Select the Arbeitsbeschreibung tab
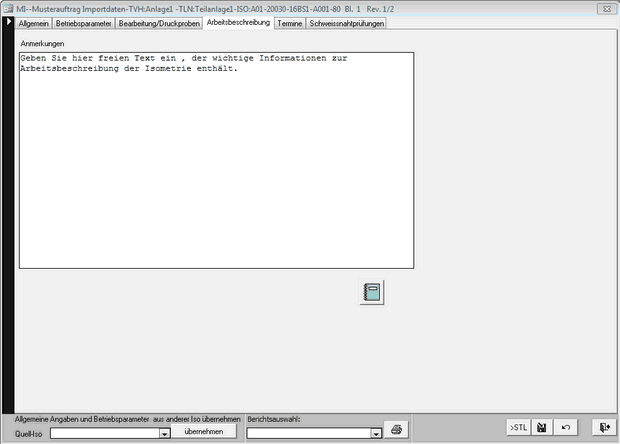This screenshot has width=620, height=444. [238, 22]
